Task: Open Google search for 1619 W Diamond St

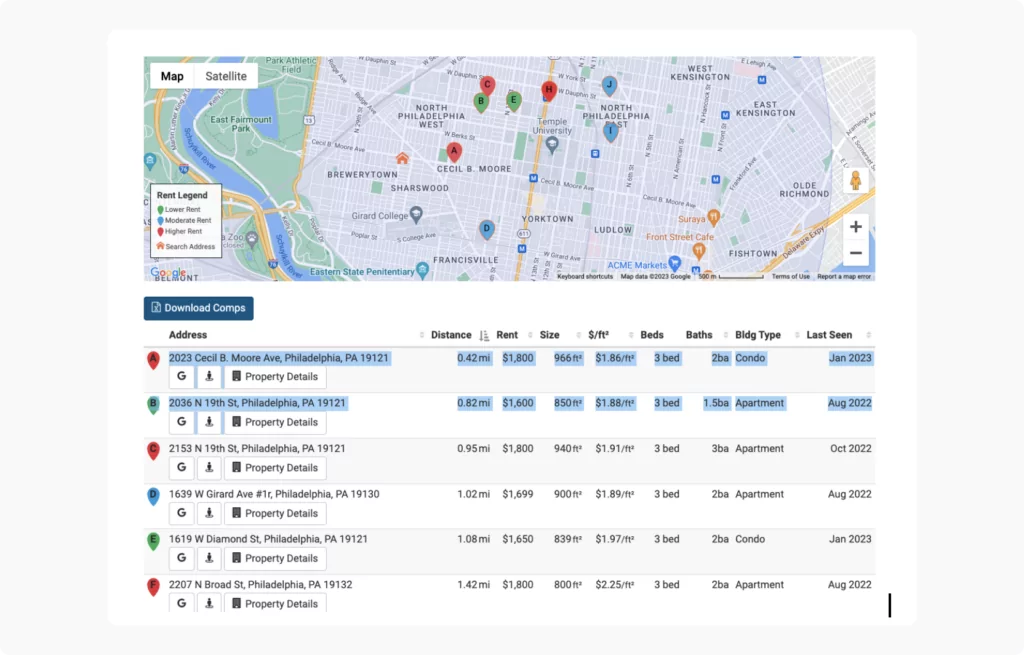Action: tap(182, 558)
